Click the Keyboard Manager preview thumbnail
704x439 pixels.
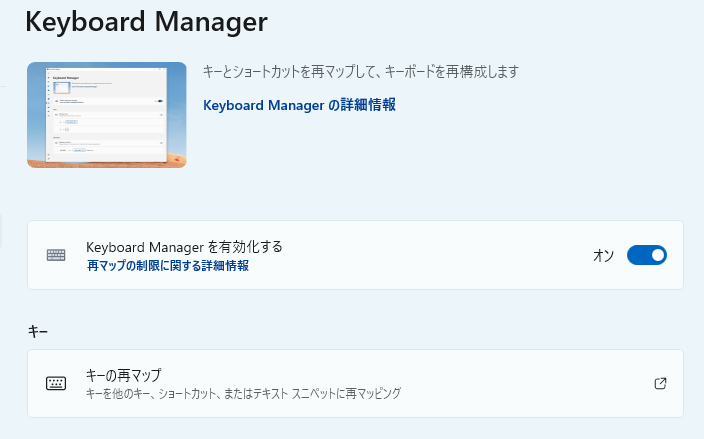(106, 115)
